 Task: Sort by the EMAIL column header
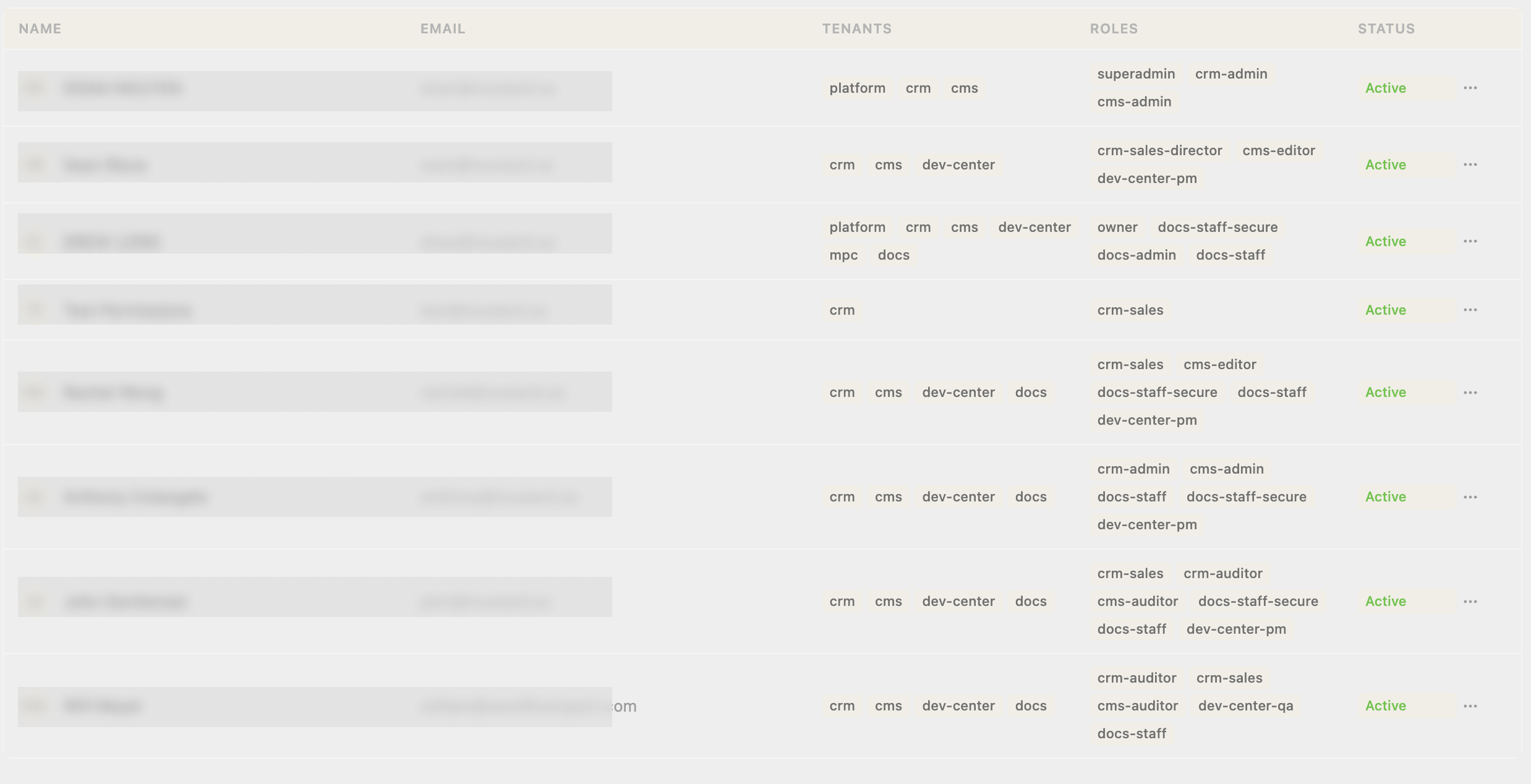442,28
